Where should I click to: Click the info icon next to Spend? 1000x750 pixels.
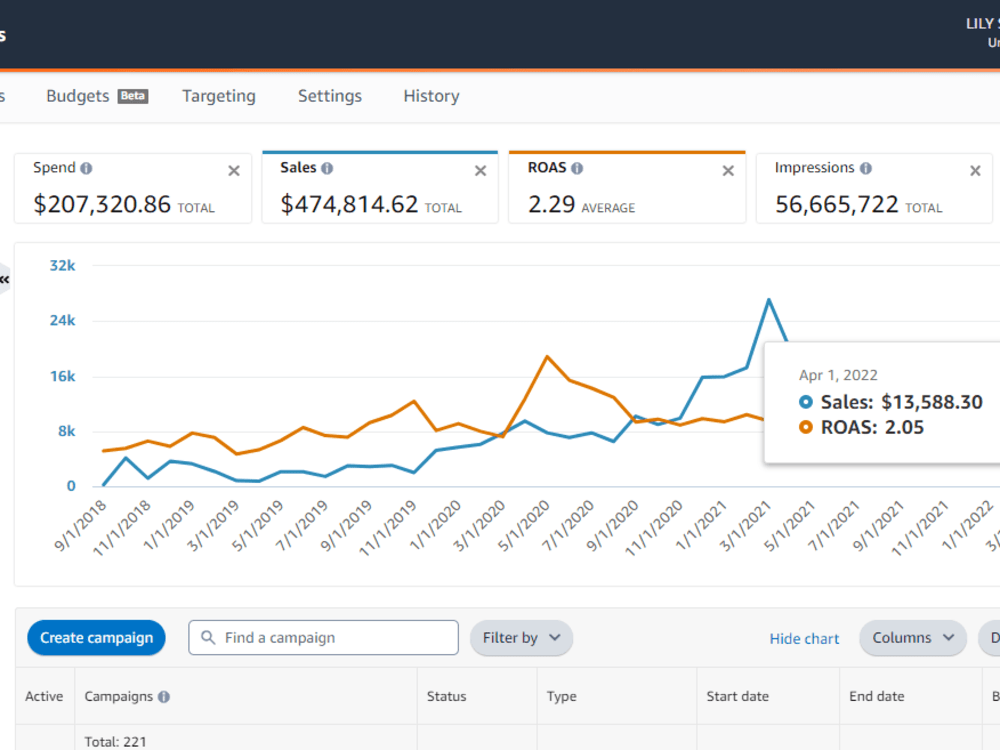click(86, 168)
